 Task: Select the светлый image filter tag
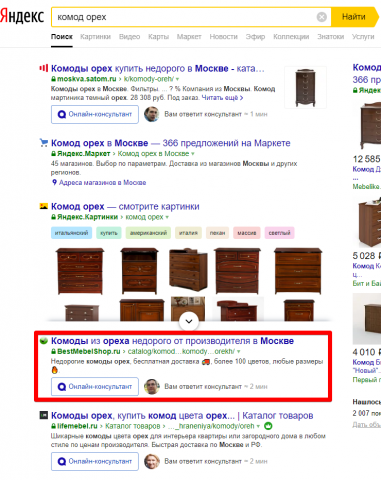pyautogui.click(x=279, y=233)
